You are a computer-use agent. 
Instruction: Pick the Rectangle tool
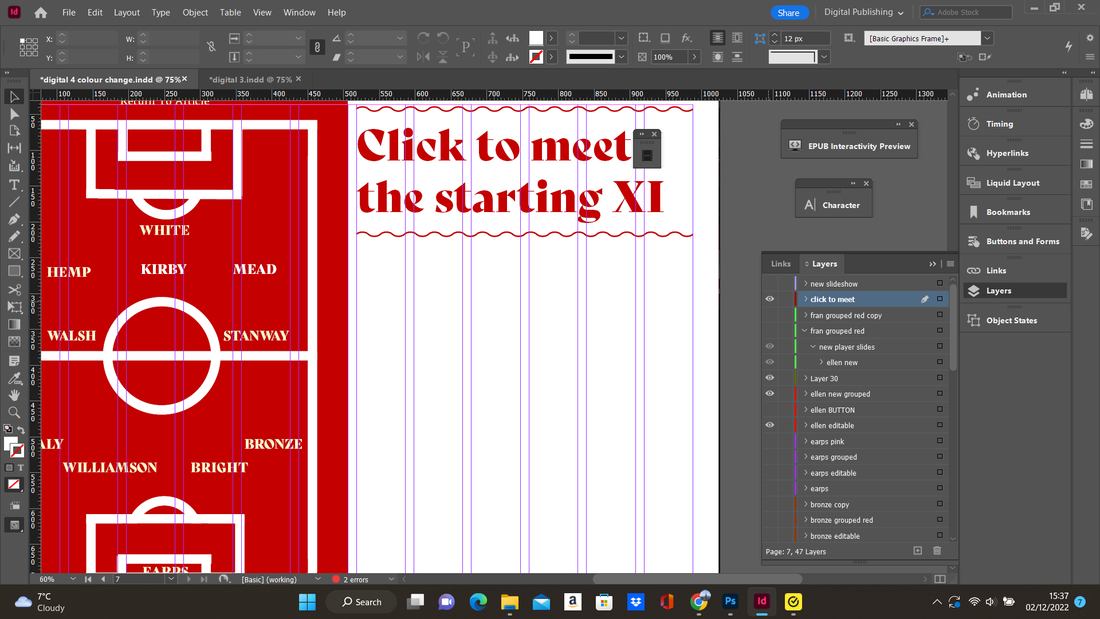tap(14, 271)
